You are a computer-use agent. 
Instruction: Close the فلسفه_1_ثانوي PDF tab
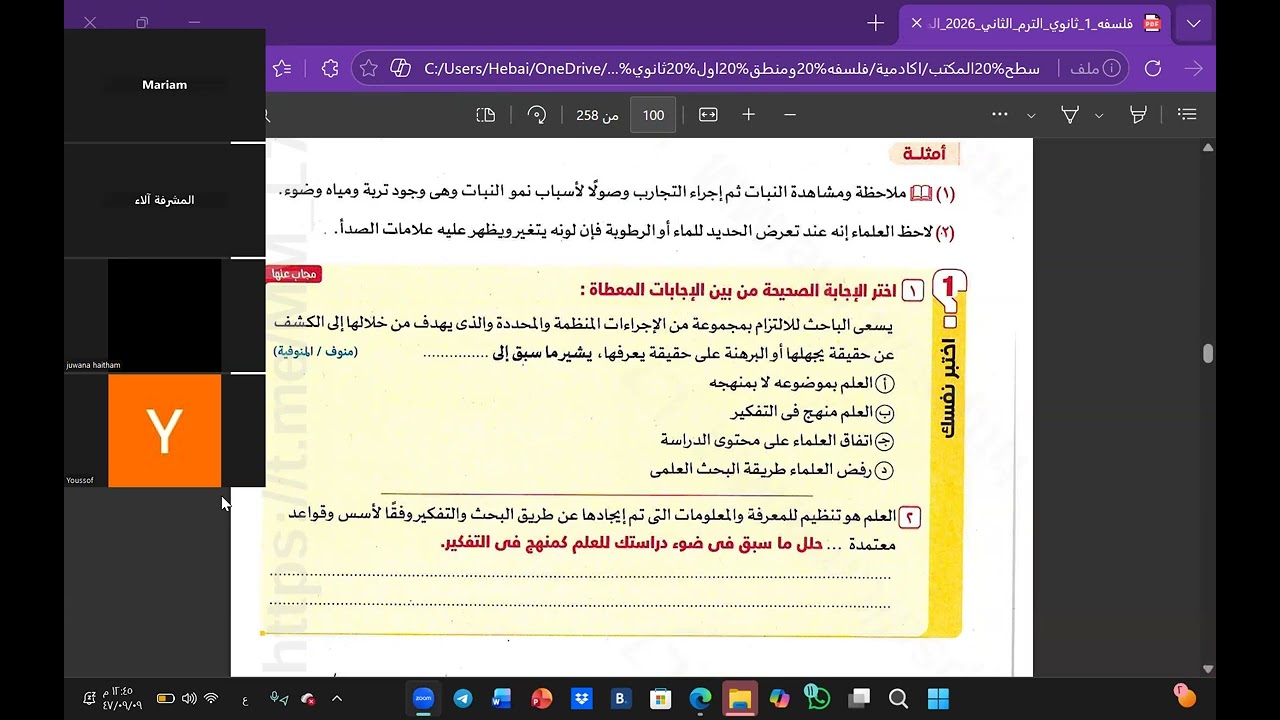tap(916, 23)
